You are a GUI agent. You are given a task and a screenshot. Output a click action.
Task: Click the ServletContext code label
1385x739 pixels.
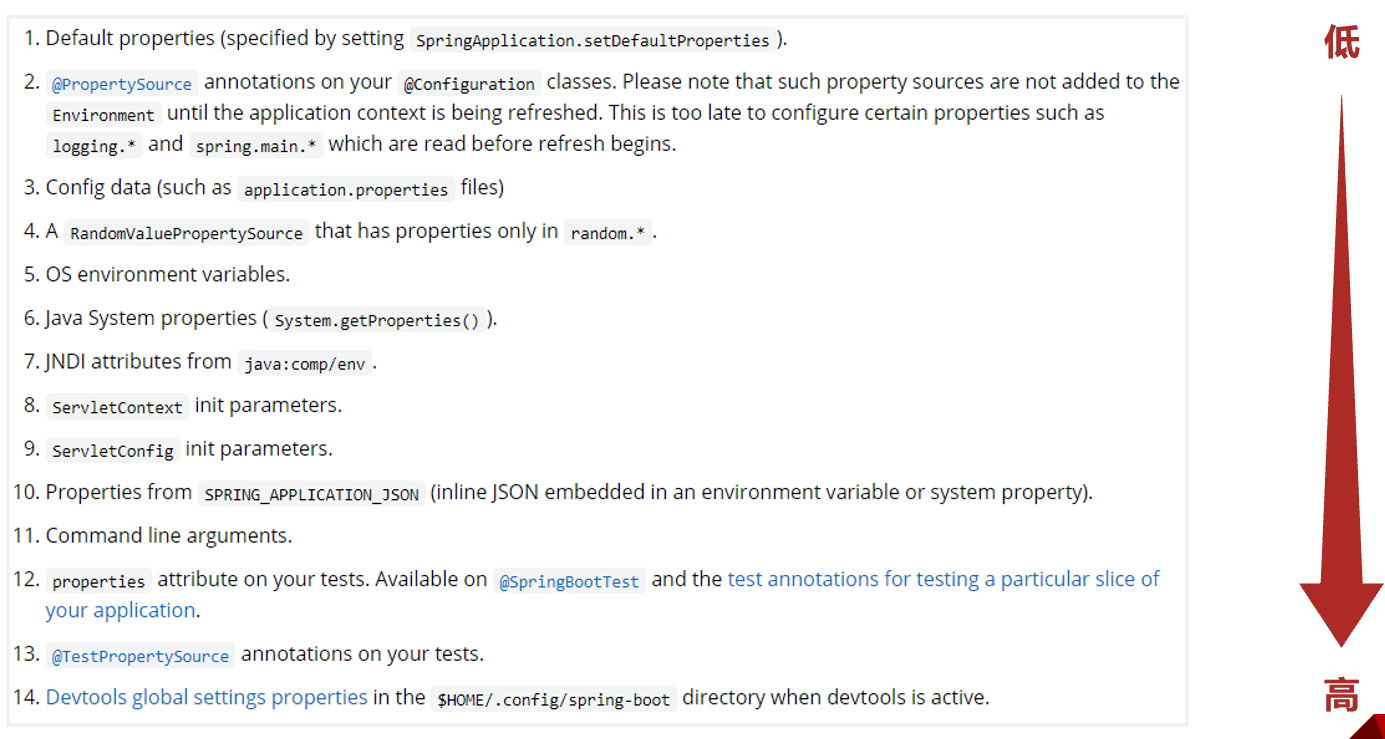[118, 408]
